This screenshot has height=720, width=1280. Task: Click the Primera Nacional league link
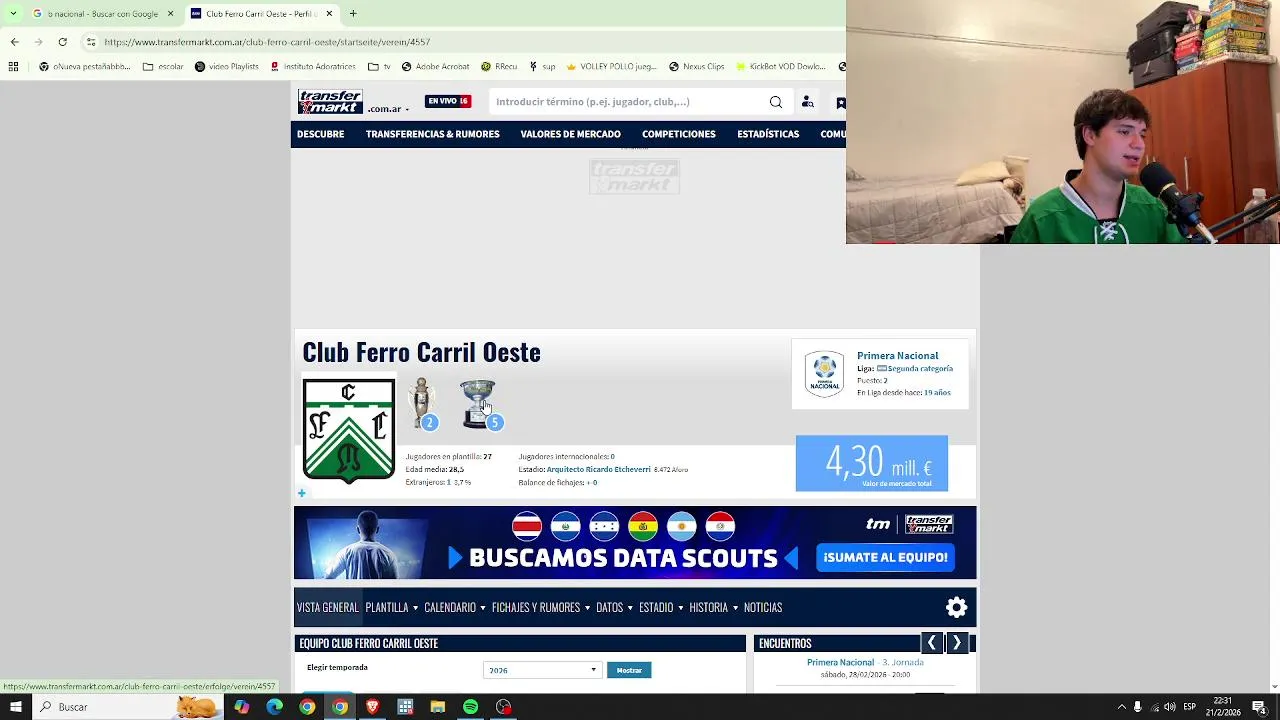(x=897, y=355)
